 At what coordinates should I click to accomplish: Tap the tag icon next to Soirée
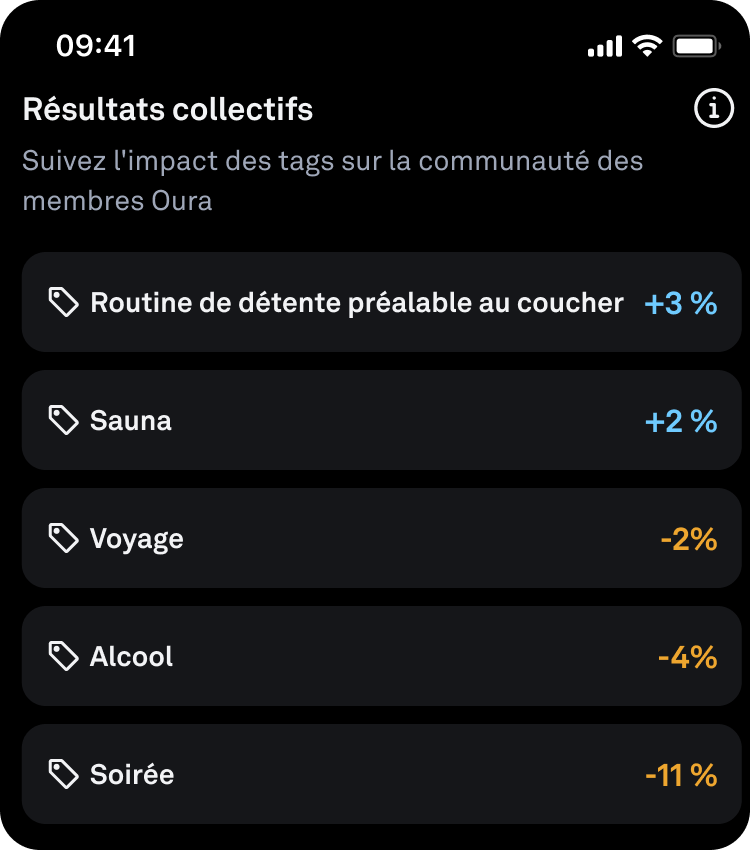tap(63, 775)
